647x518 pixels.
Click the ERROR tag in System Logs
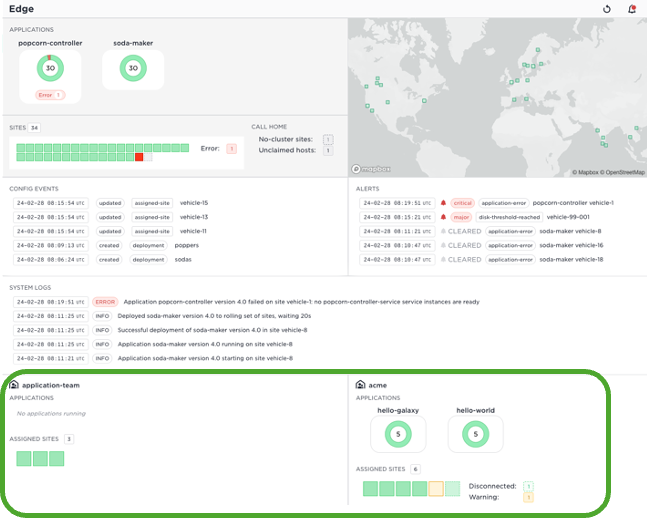[105, 302]
